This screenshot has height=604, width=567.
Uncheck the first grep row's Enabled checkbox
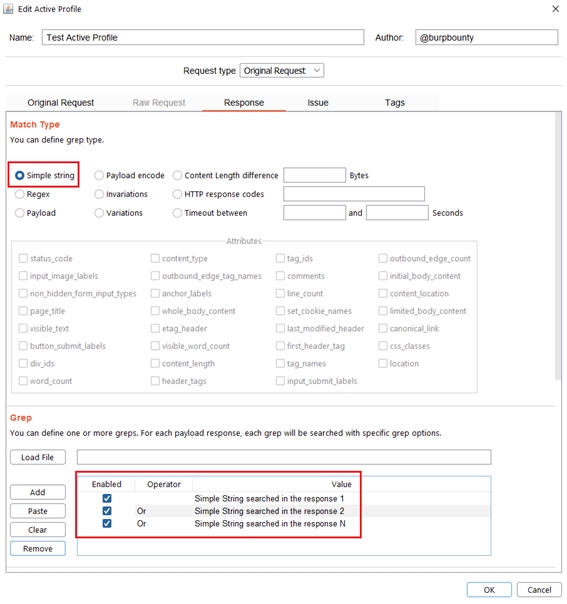click(107, 498)
